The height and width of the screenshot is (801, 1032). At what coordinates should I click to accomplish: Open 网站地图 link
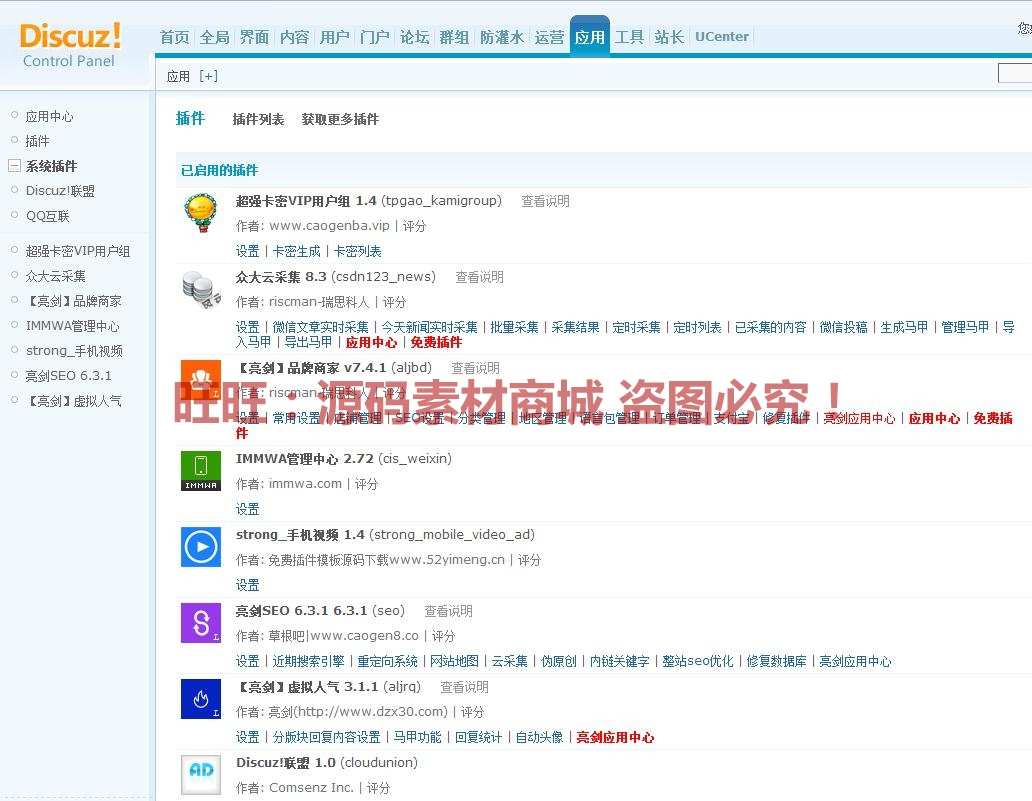pyautogui.click(x=454, y=661)
